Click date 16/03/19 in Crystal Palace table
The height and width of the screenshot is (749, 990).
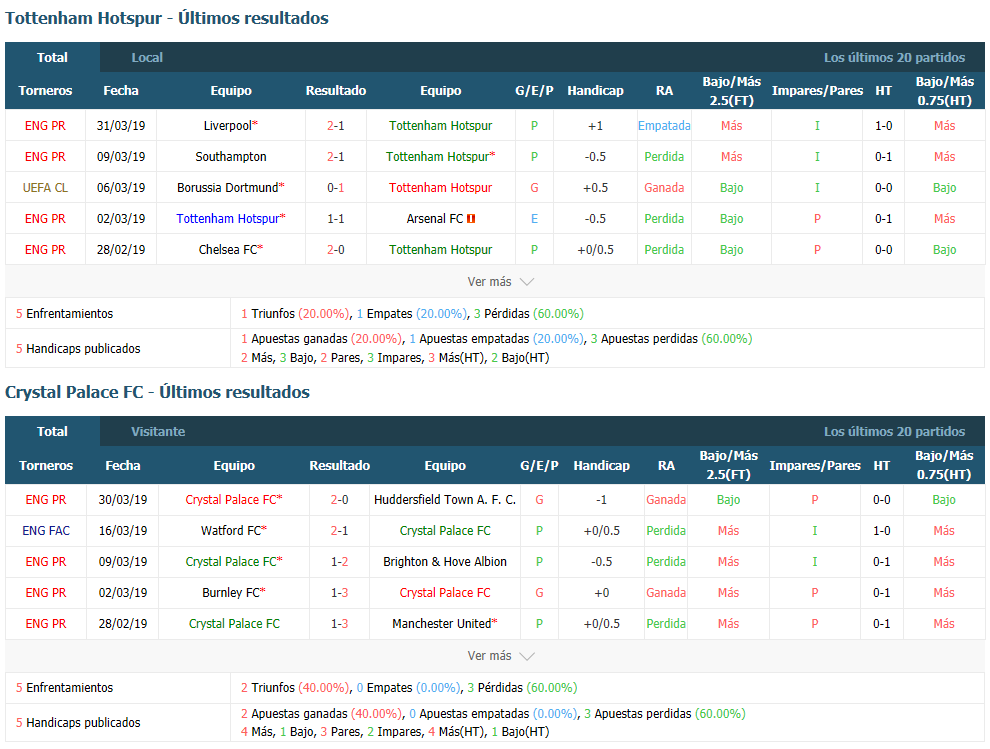click(122, 530)
